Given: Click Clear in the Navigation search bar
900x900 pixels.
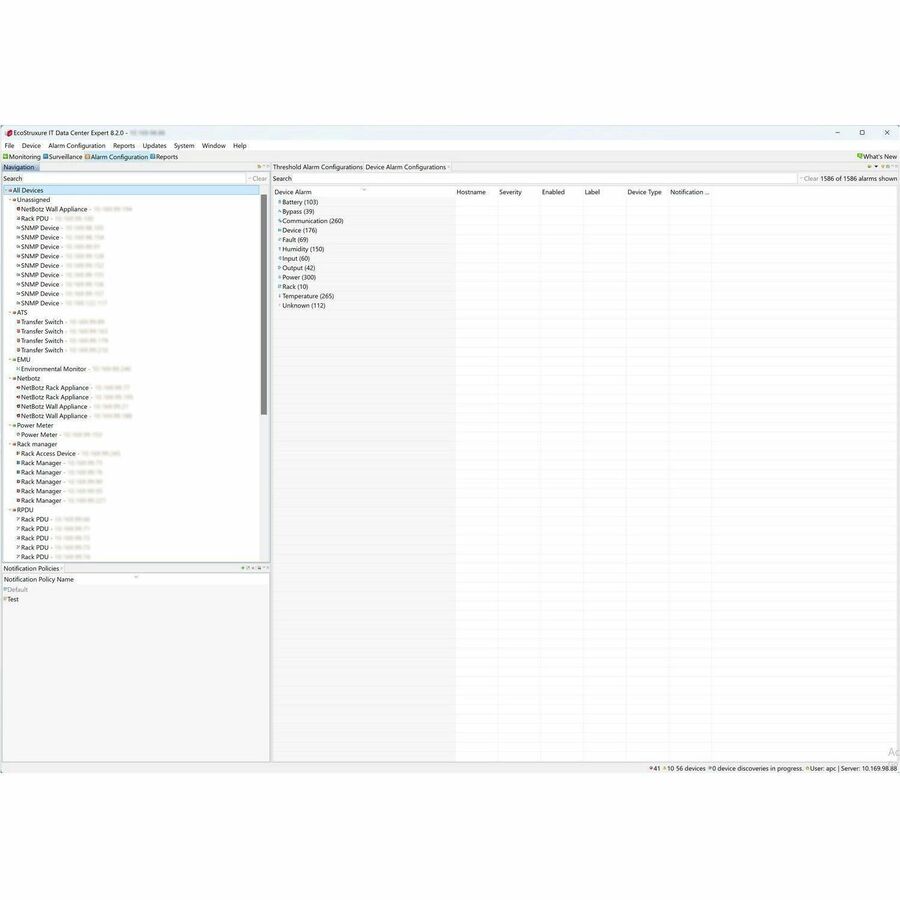Looking at the screenshot, I should 258,177.
